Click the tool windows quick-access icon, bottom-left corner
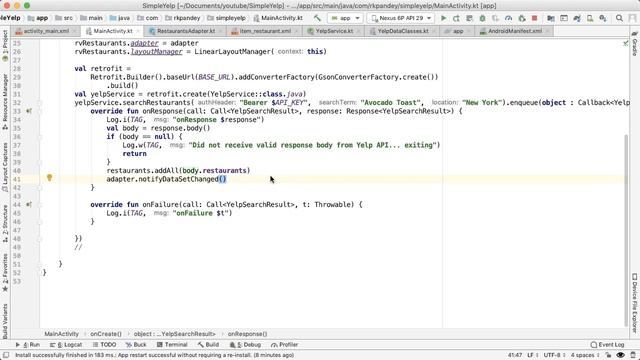640x360 pixels. [6, 355]
